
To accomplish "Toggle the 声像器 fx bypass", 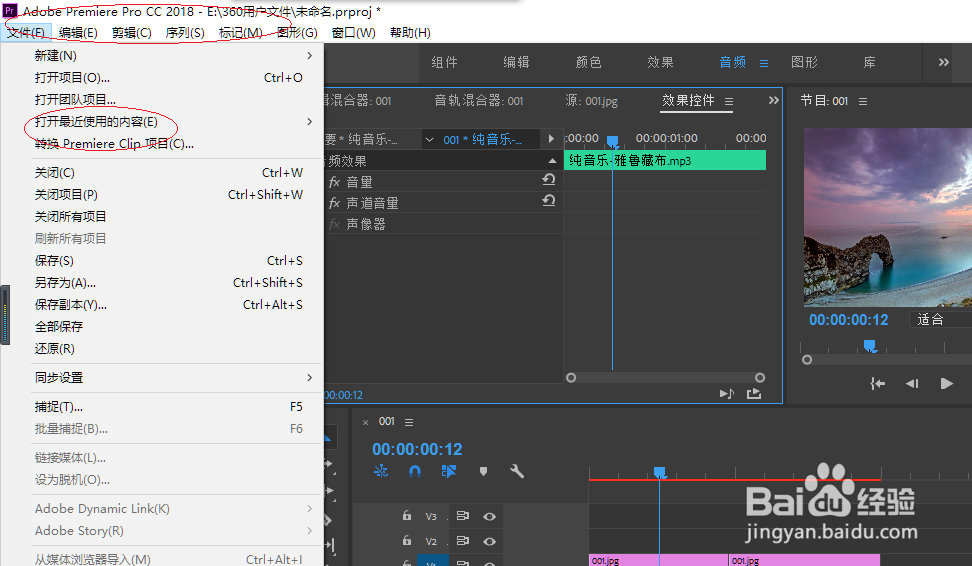I will [334, 224].
